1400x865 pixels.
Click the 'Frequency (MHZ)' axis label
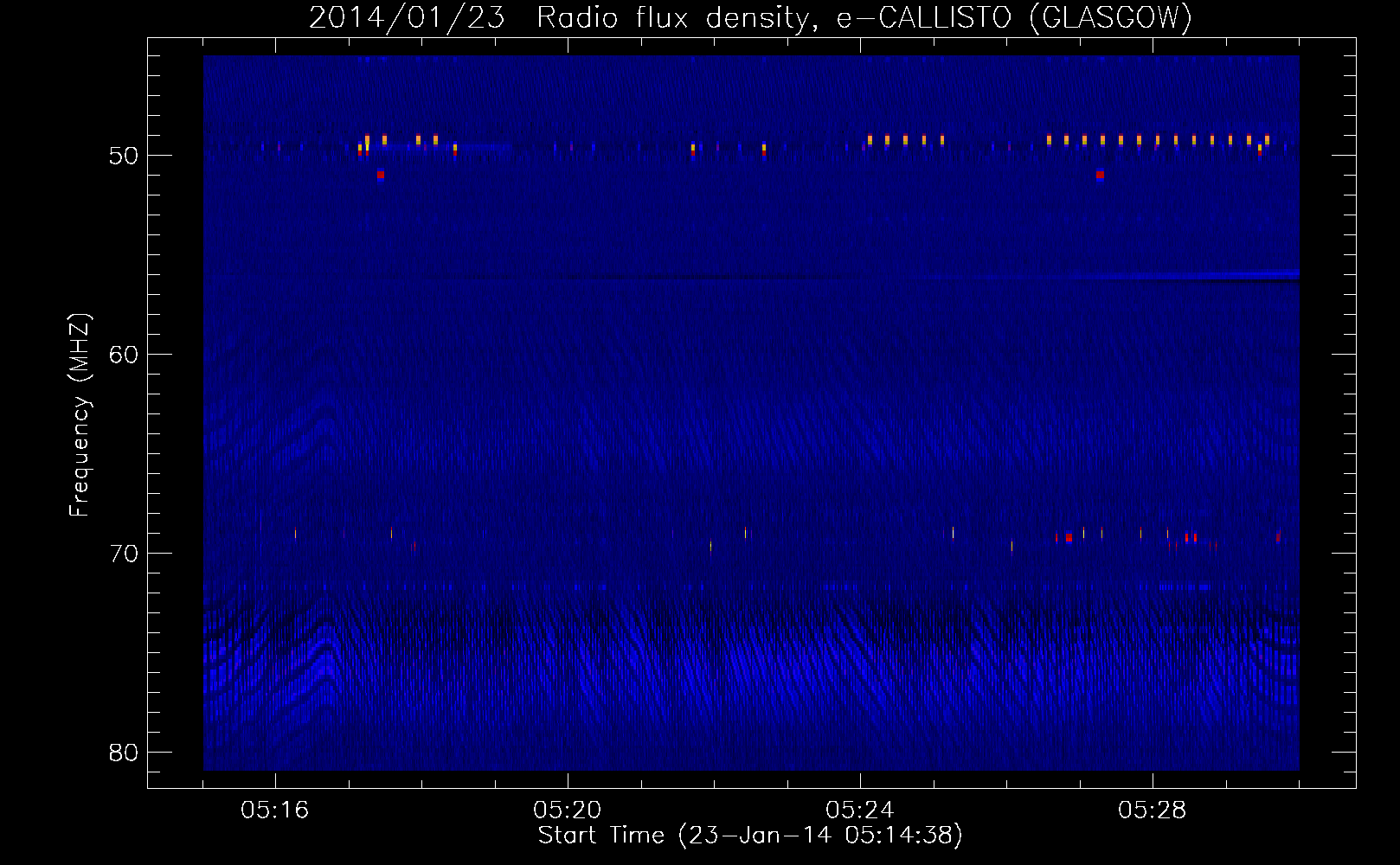(80, 415)
